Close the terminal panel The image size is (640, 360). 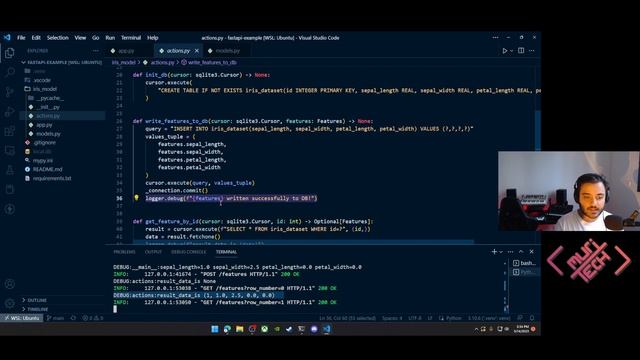click(x=531, y=252)
